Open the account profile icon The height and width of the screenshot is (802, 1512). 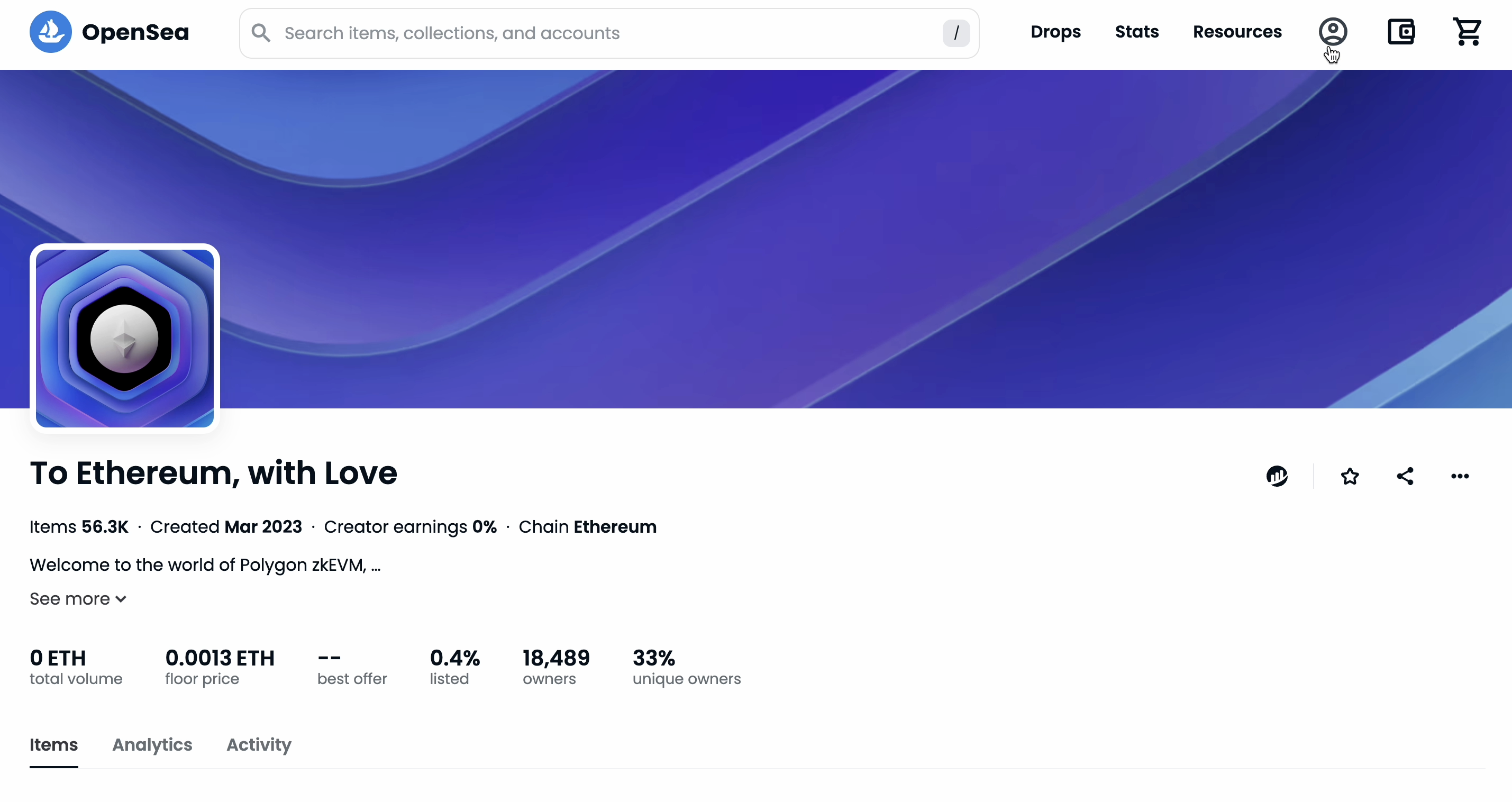[1333, 32]
